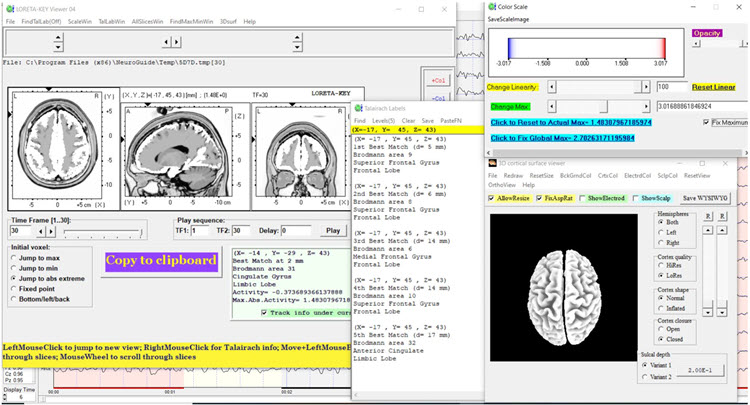The height and width of the screenshot is (405, 750).
Task: Click the blue -Col button
Action: (437, 98)
